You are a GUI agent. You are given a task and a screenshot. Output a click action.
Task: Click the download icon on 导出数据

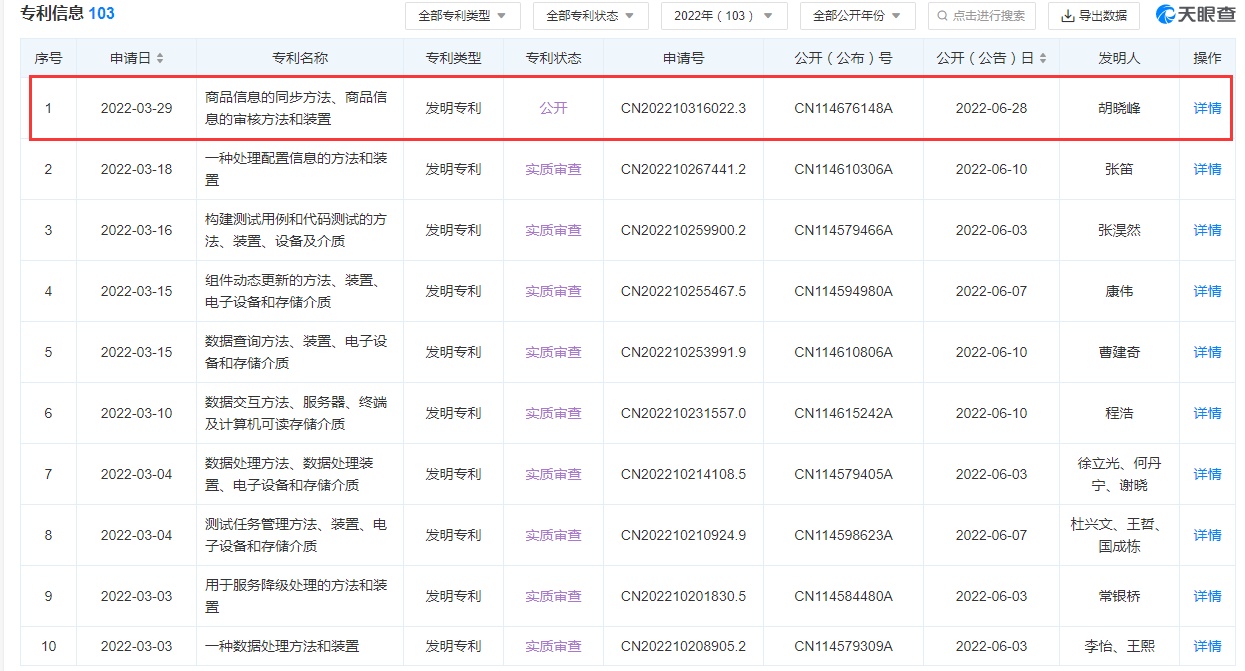(x=1067, y=16)
